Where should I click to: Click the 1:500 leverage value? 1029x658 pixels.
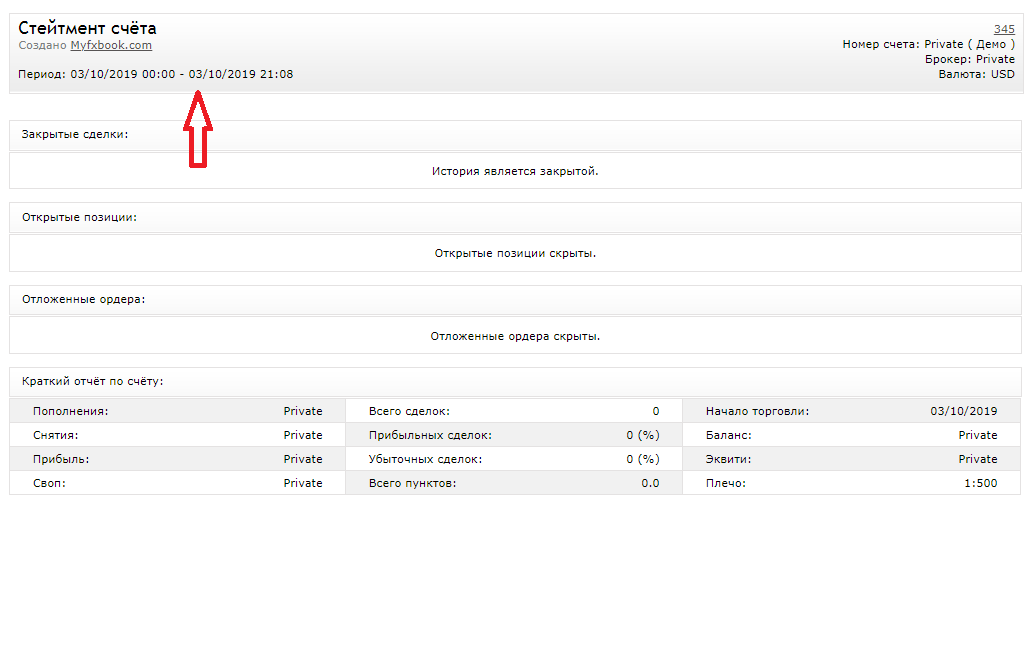pos(980,483)
